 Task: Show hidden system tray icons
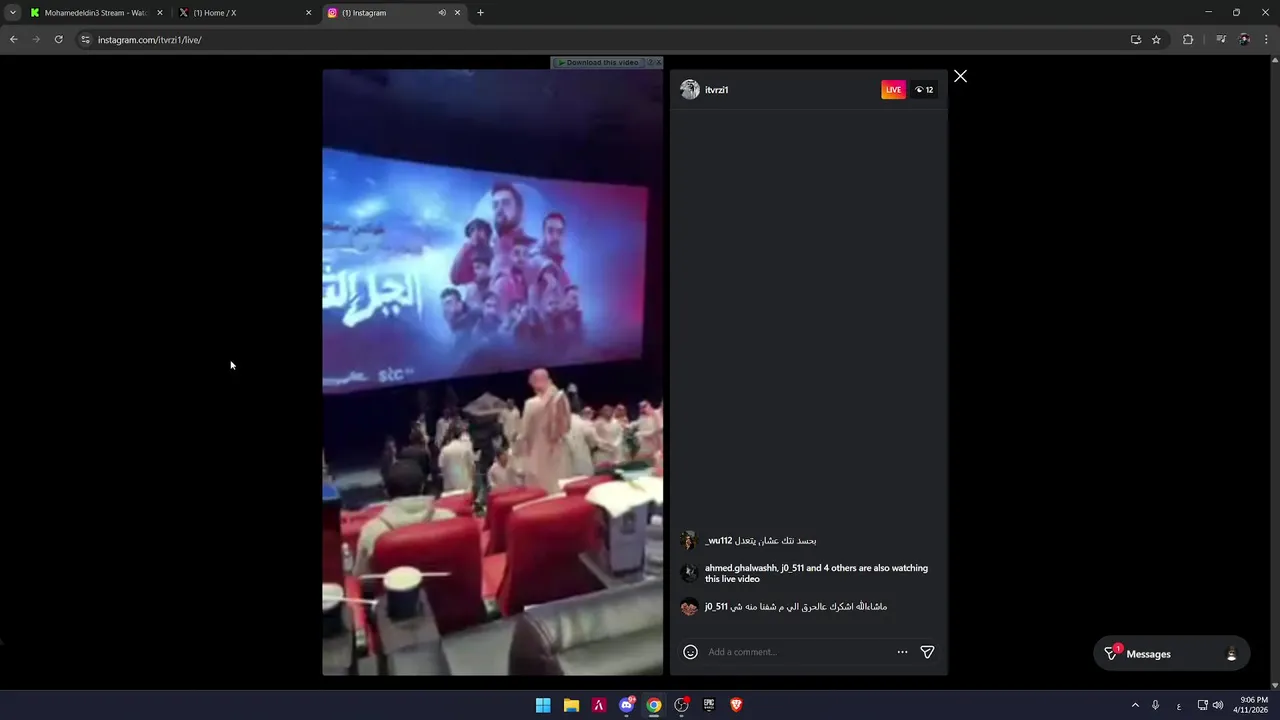click(1135, 705)
